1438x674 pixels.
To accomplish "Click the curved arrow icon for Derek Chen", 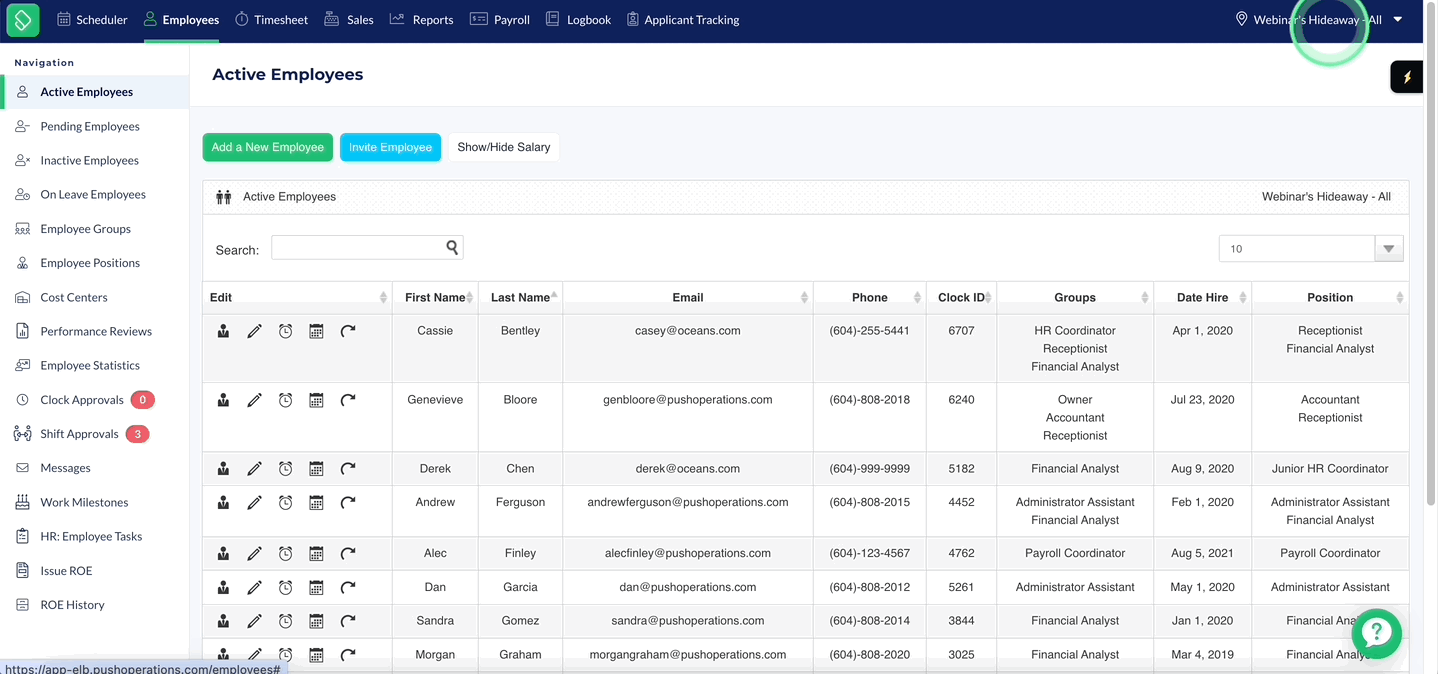I will 347,469.
